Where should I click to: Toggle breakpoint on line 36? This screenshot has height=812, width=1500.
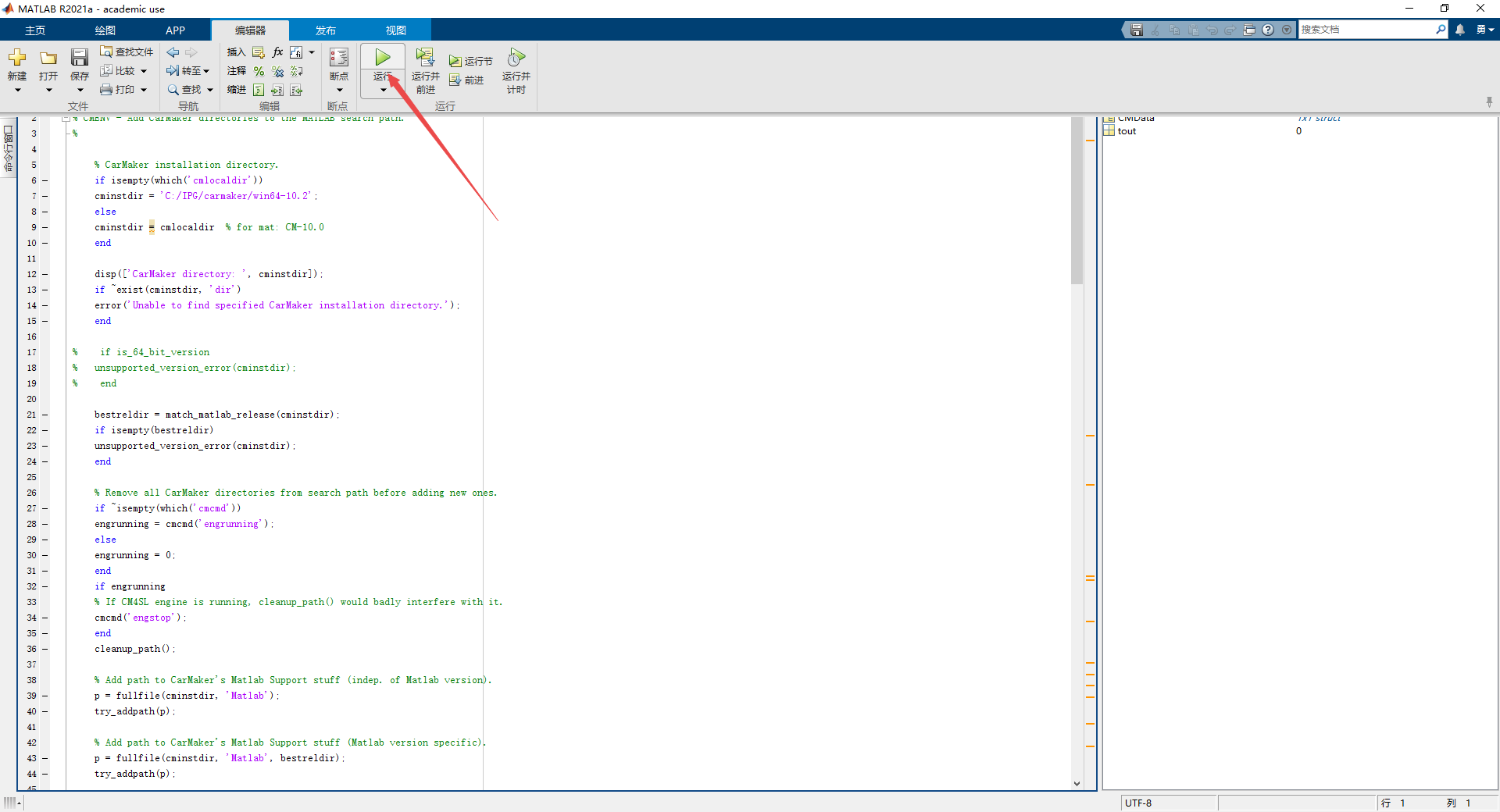tap(45, 649)
